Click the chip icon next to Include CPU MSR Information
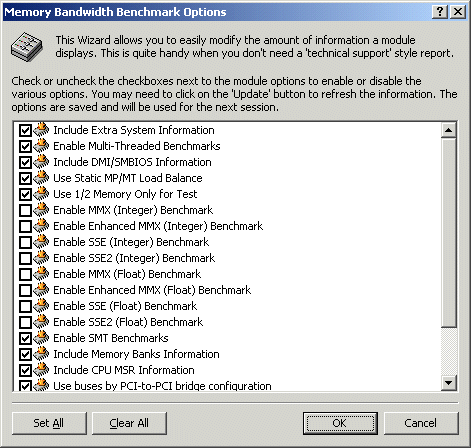The height and width of the screenshot is (448, 471). tap(41, 370)
